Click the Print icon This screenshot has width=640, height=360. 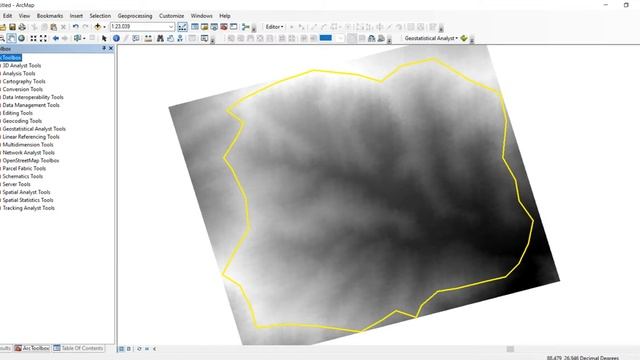pyautogui.click(x=22, y=27)
